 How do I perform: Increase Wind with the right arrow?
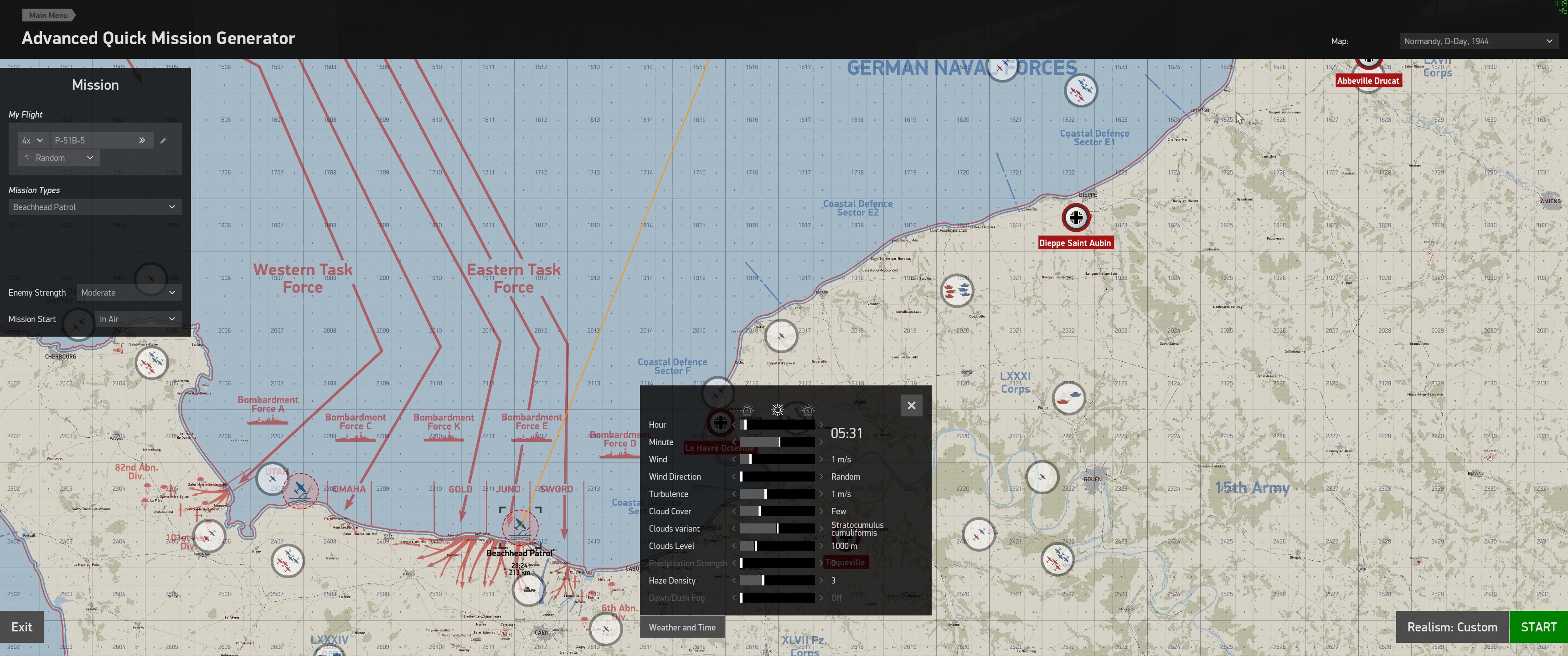click(x=821, y=460)
